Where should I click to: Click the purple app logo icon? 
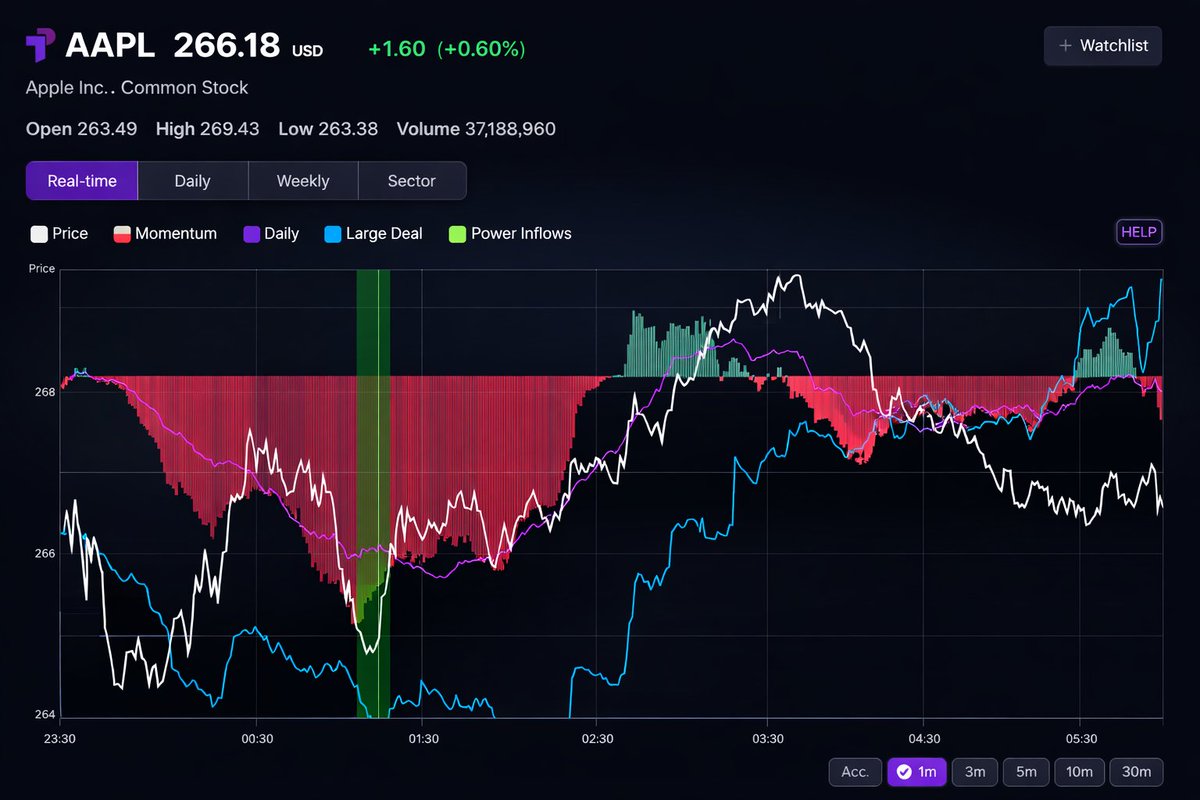(x=40, y=42)
